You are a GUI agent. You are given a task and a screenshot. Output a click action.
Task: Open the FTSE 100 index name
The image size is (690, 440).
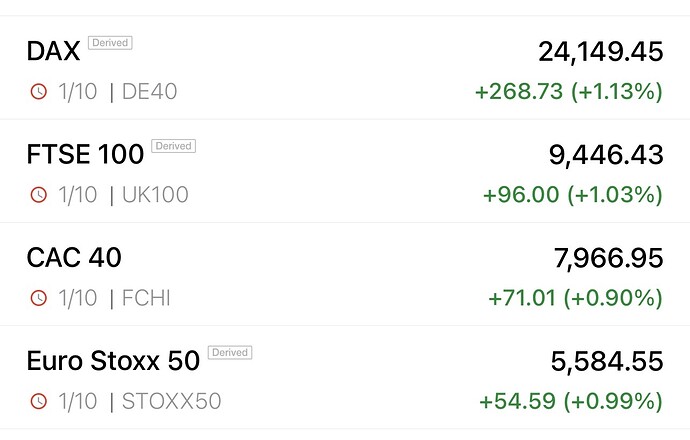(85, 154)
